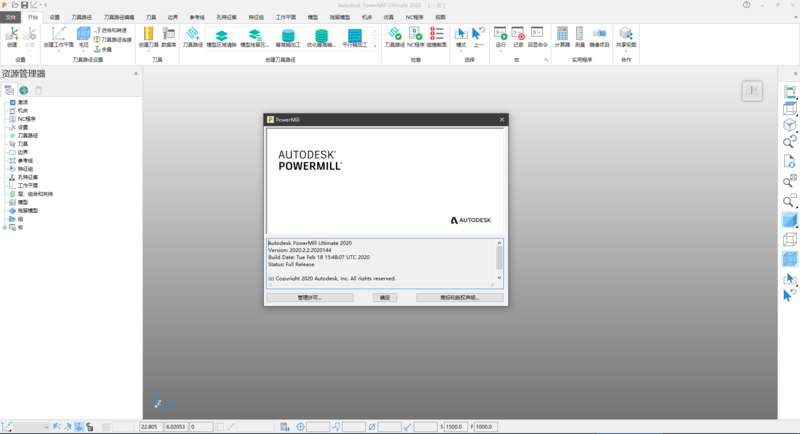Click the 镜像项目 mirror project icon

coord(599,35)
